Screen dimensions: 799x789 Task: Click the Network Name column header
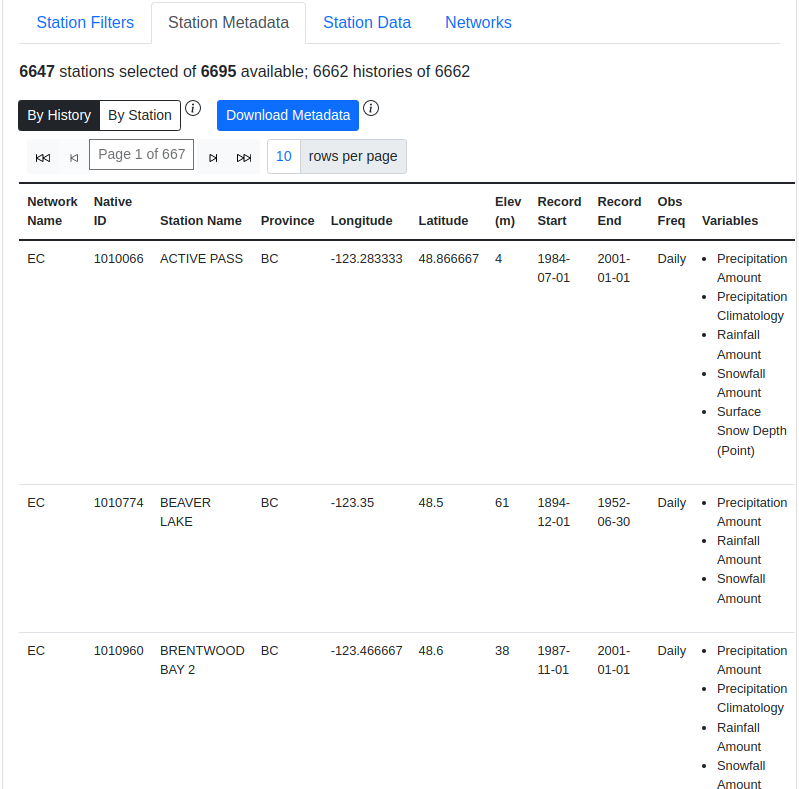click(52, 211)
